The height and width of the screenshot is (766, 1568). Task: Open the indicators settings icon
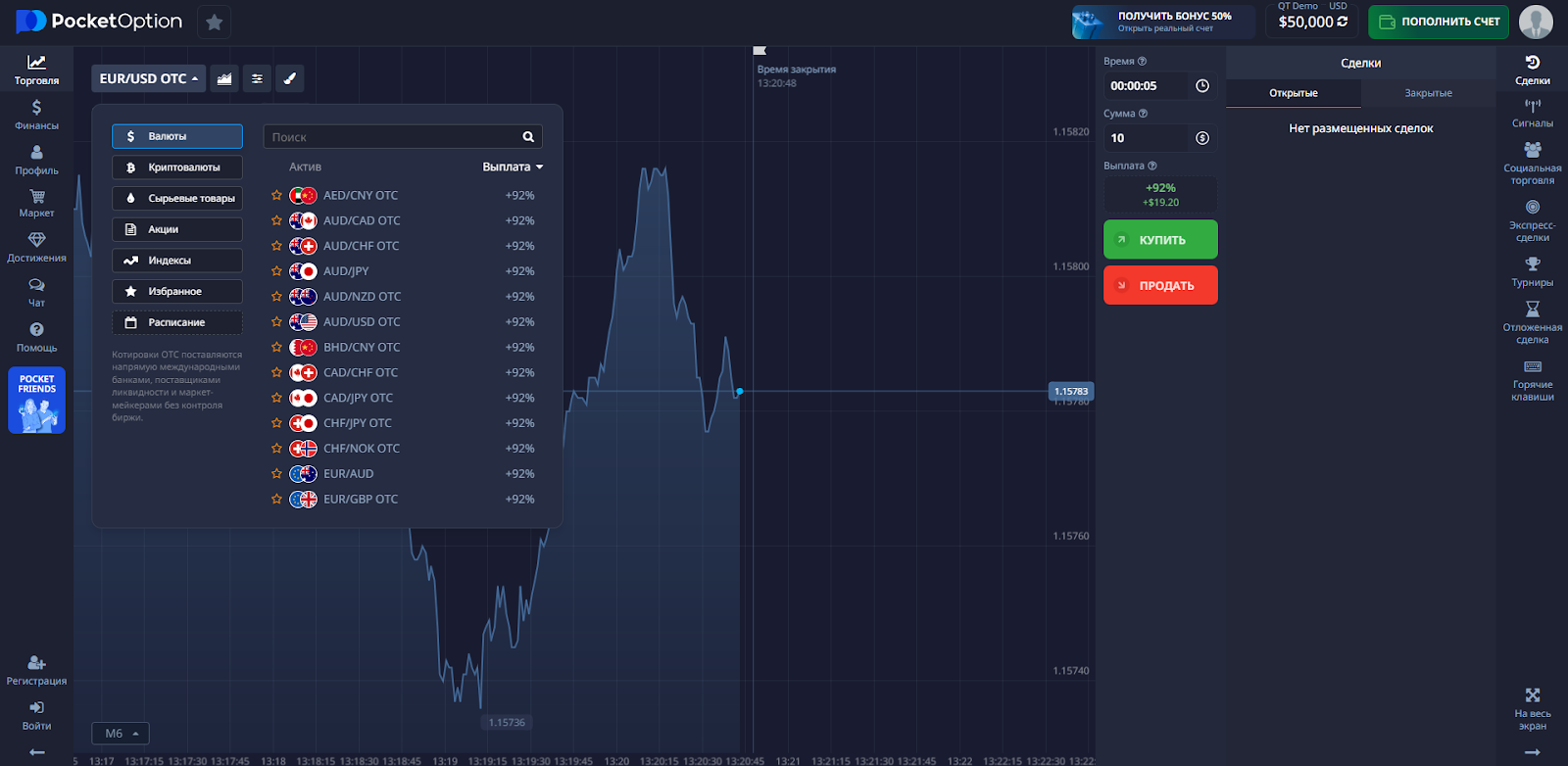pos(257,78)
